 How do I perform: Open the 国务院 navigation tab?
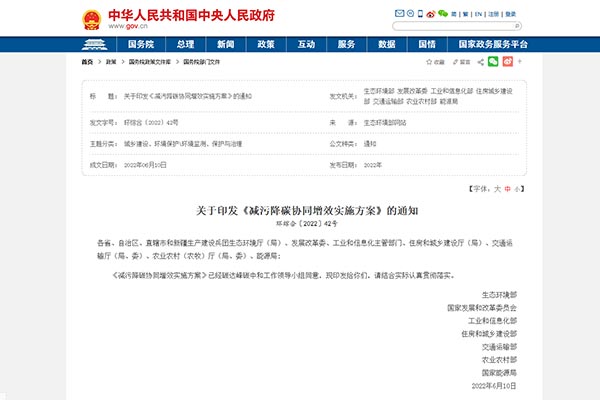coord(140,44)
